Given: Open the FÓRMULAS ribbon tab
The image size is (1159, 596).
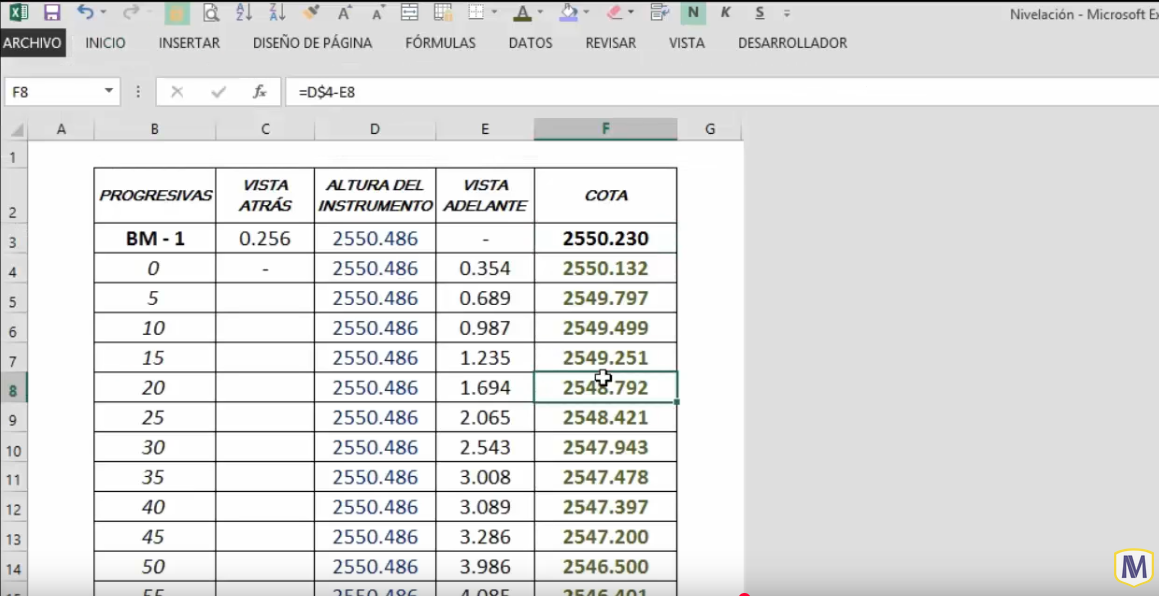Looking at the screenshot, I should pos(441,43).
